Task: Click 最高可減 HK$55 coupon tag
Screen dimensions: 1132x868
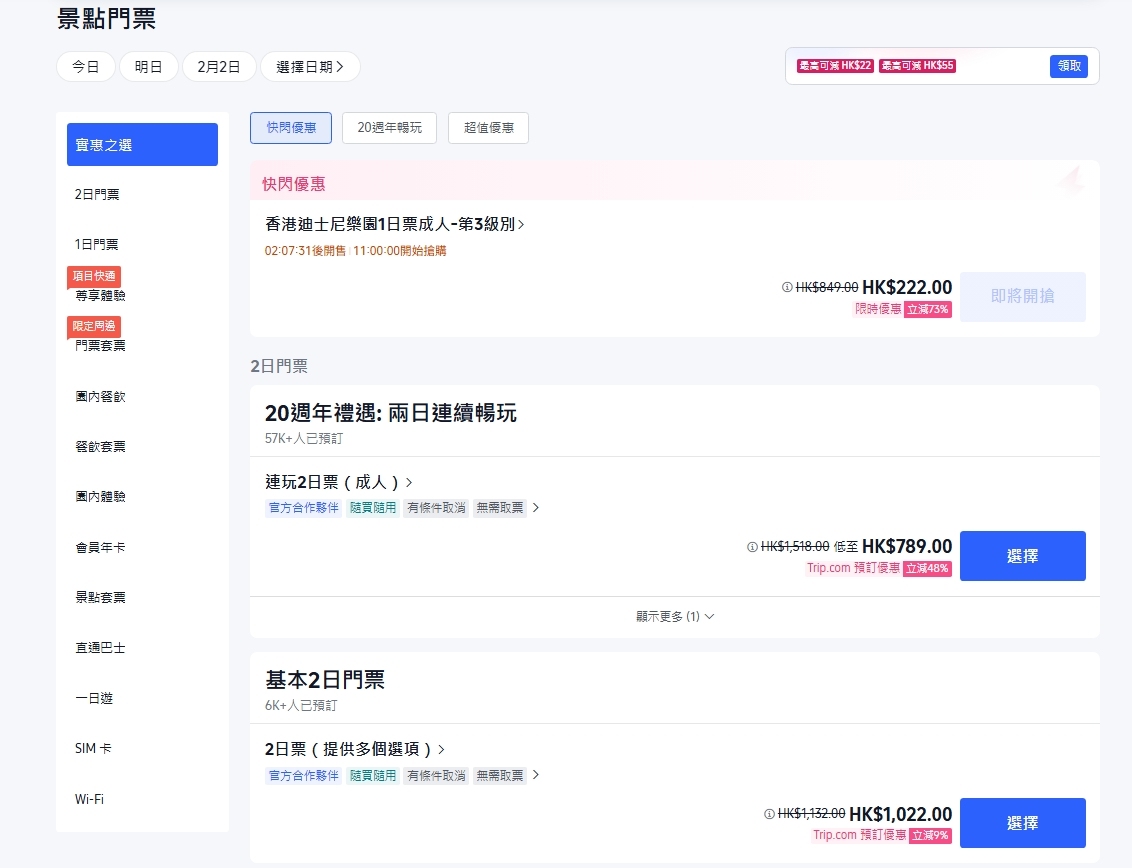Action: [x=917, y=66]
